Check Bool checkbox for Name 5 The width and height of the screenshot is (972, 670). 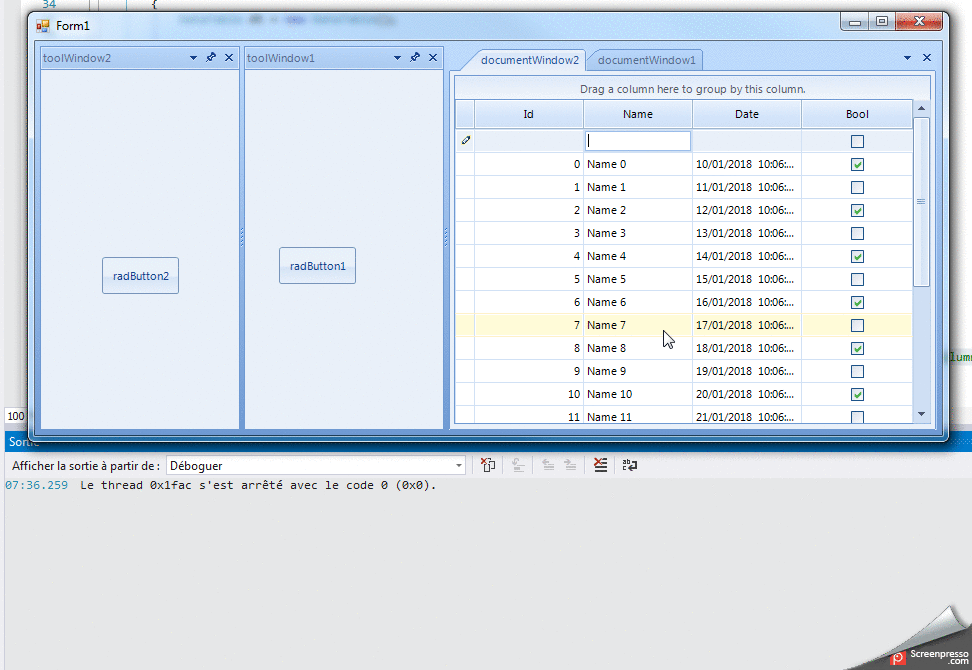click(857, 279)
